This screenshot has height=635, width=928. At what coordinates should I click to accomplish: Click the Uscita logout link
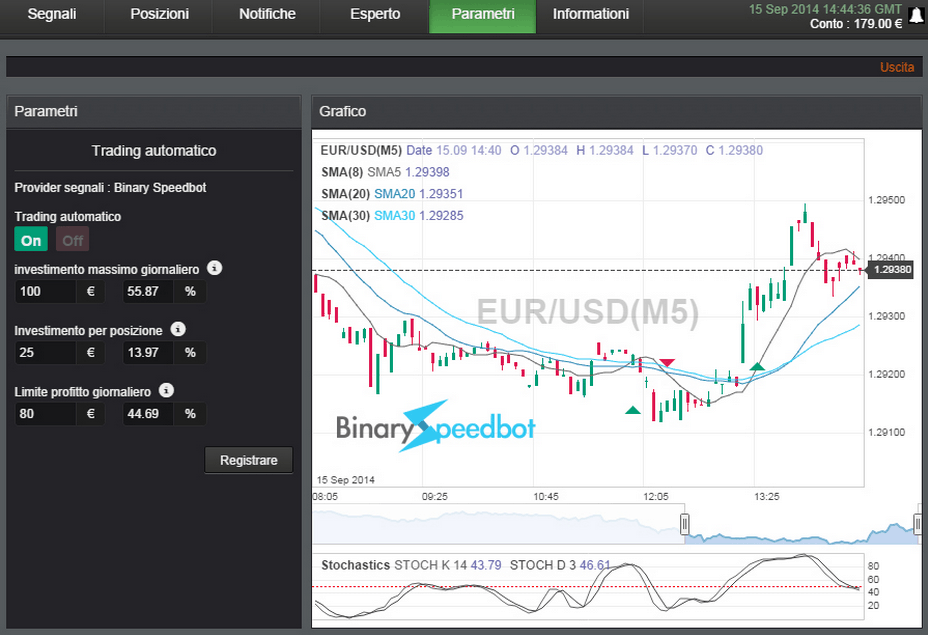(x=897, y=67)
